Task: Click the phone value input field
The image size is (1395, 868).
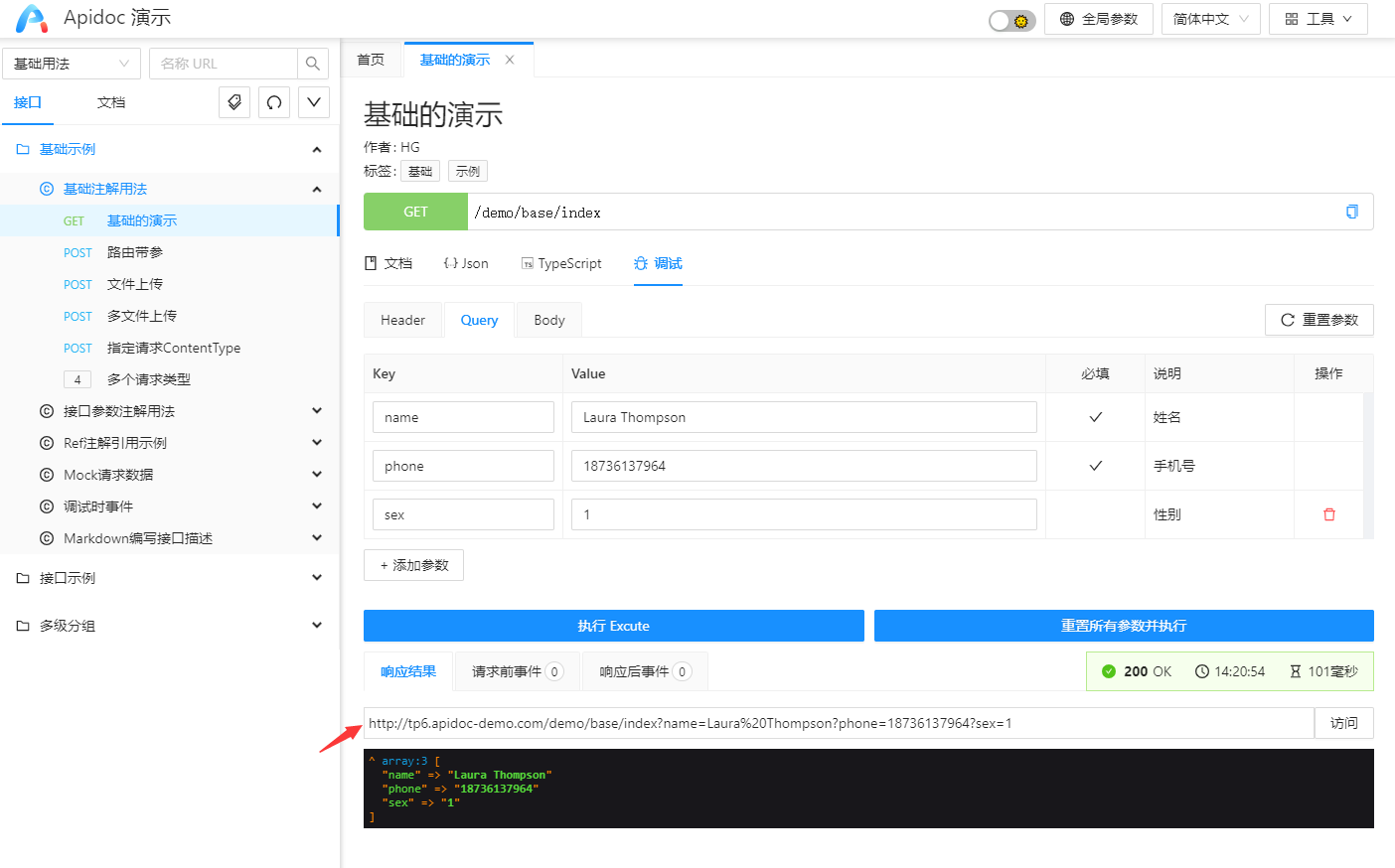Action: pos(803,466)
